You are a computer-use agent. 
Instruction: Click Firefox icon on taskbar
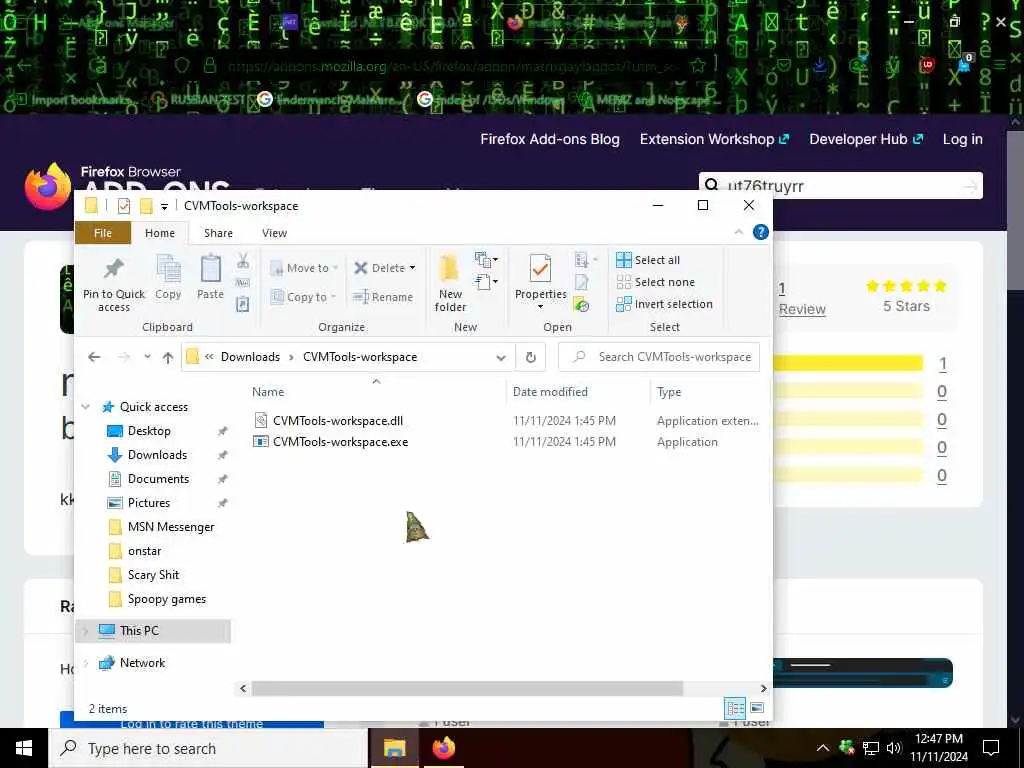click(x=443, y=748)
